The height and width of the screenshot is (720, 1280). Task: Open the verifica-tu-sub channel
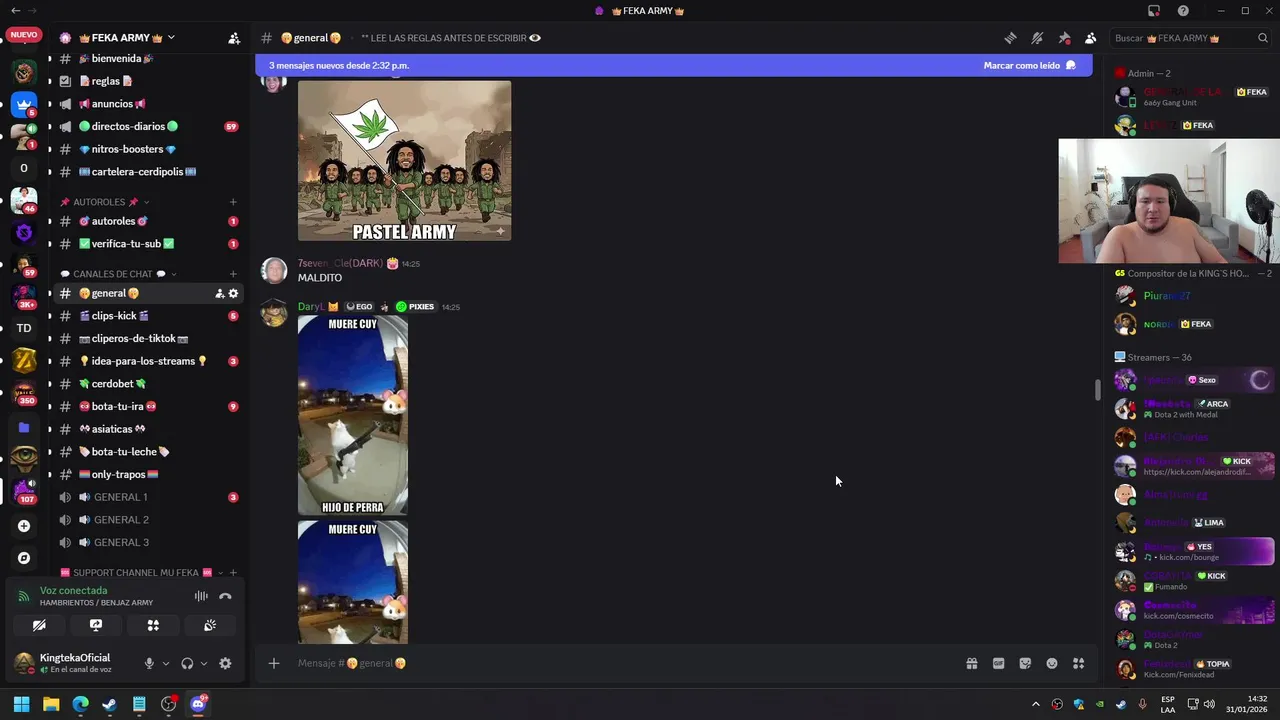tap(148, 244)
